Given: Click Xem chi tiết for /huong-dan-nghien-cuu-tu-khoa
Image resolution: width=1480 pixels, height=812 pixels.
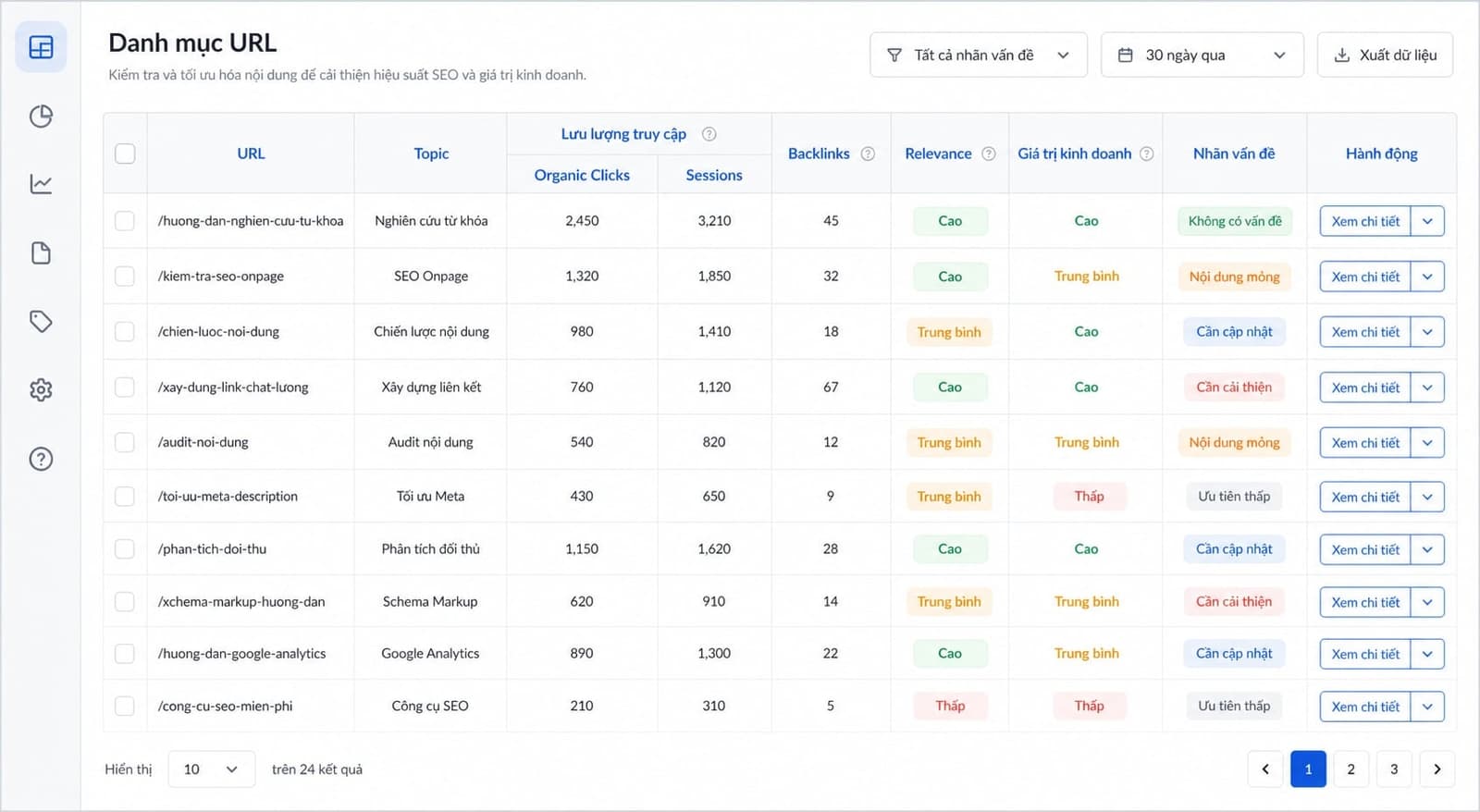Looking at the screenshot, I should coord(1365,221).
